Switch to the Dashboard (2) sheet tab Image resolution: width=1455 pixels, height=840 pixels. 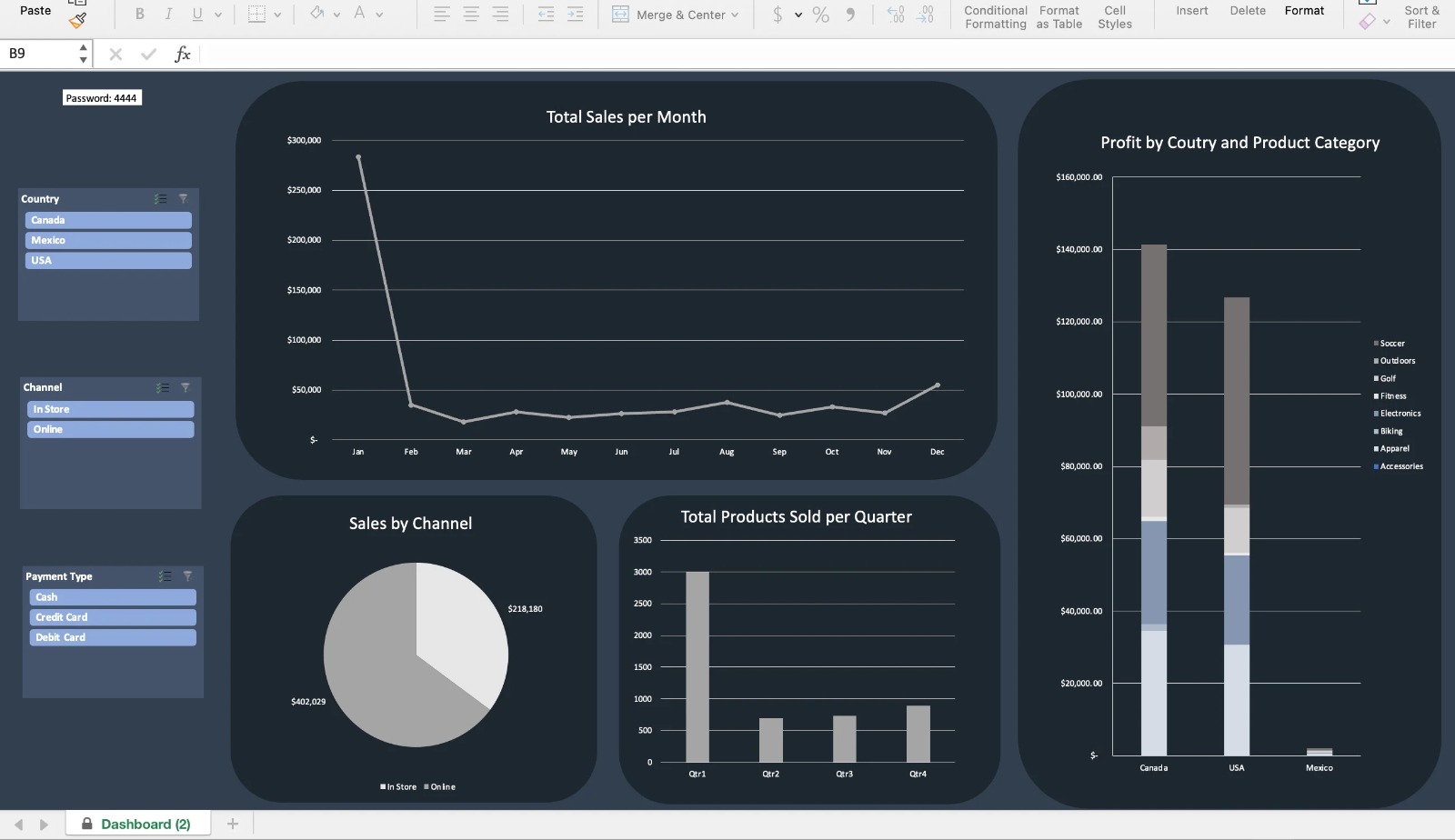click(x=138, y=824)
